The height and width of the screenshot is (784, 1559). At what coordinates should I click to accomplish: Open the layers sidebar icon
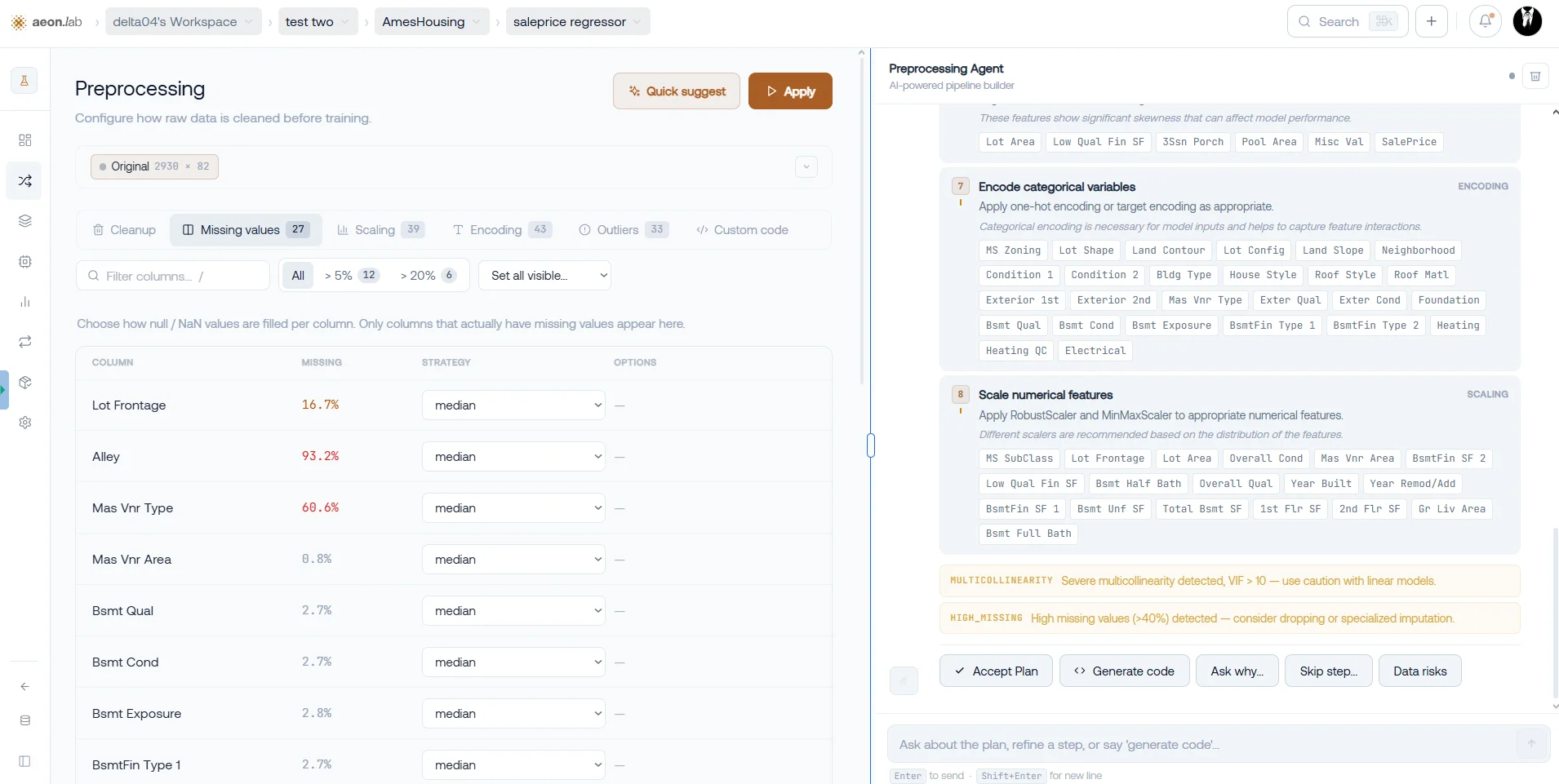coord(24,221)
